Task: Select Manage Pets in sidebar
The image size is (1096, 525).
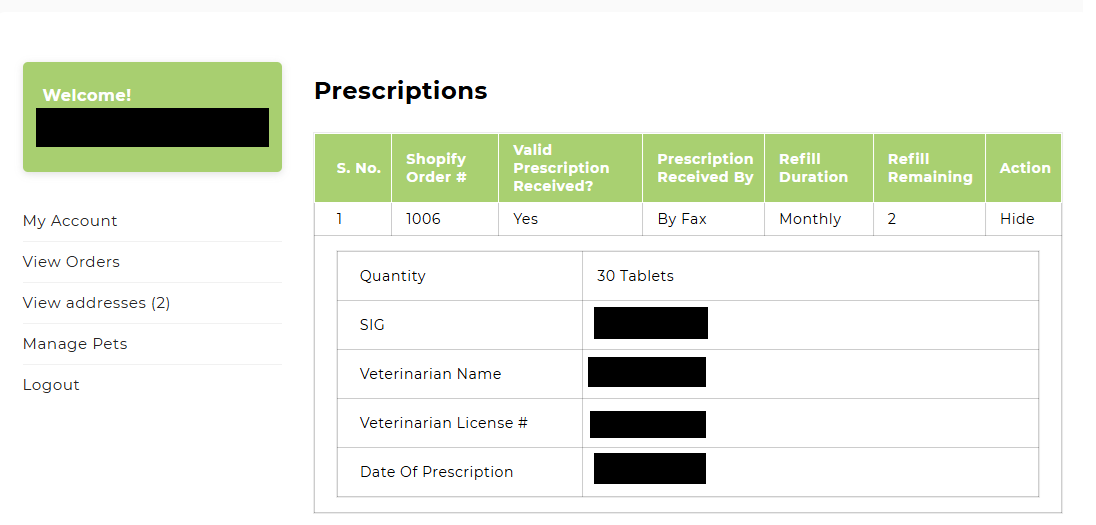Action: click(x=75, y=344)
